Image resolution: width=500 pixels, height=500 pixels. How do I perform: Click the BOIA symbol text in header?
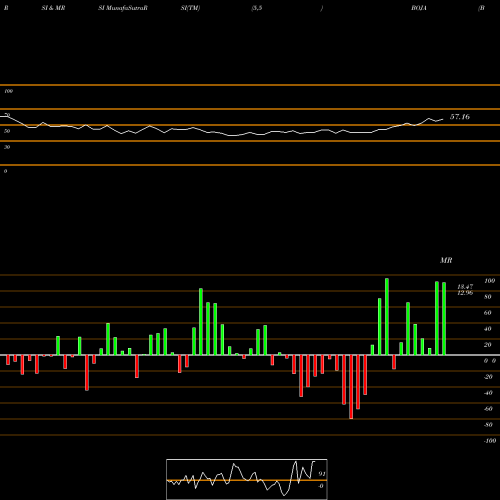[x=419, y=8]
